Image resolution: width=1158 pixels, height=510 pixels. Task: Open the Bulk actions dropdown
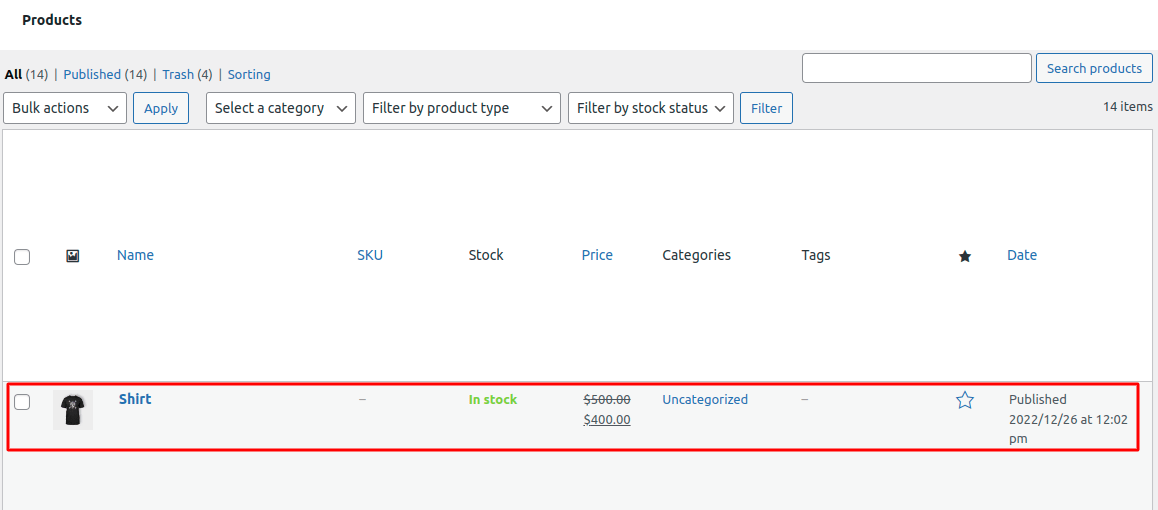(66, 108)
